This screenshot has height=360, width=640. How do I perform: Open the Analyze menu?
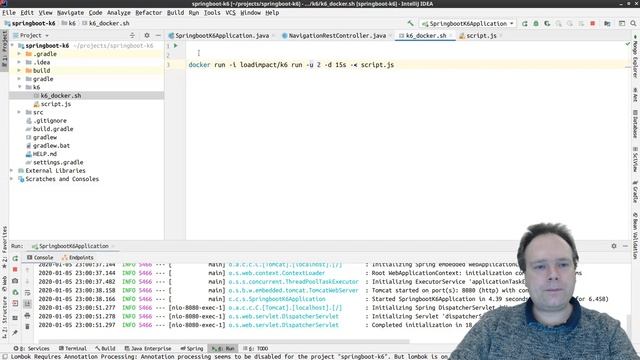tap(118, 13)
